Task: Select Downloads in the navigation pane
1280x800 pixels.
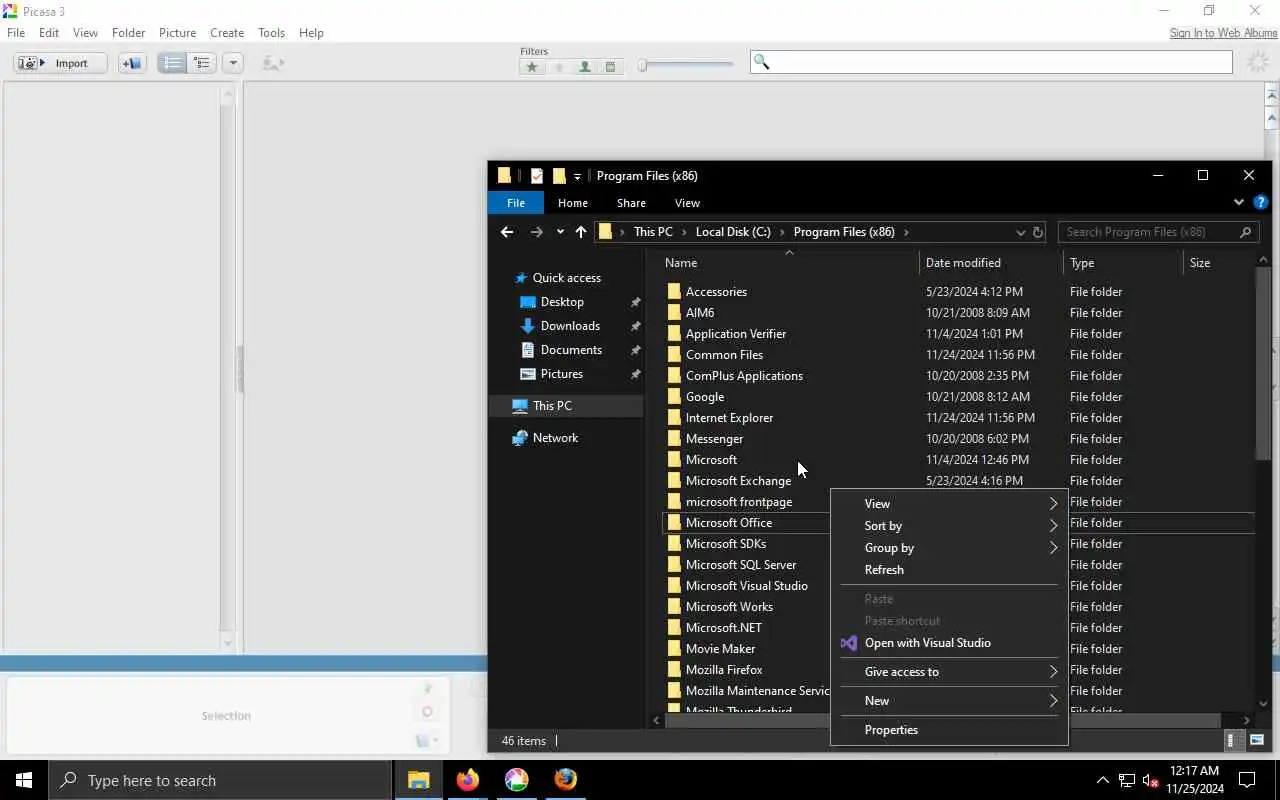Action: 570,326
